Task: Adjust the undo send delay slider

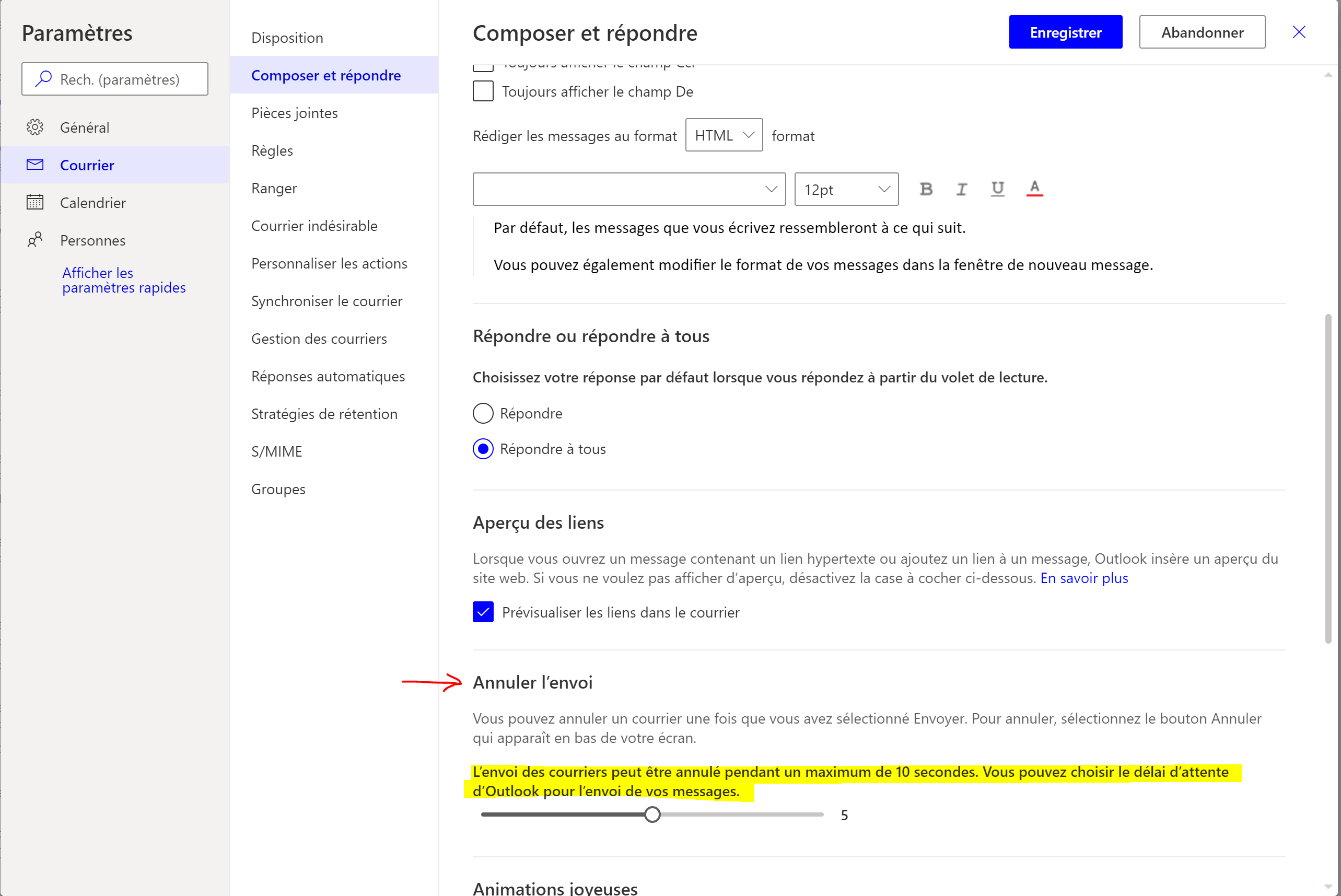Action: click(652, 814)
